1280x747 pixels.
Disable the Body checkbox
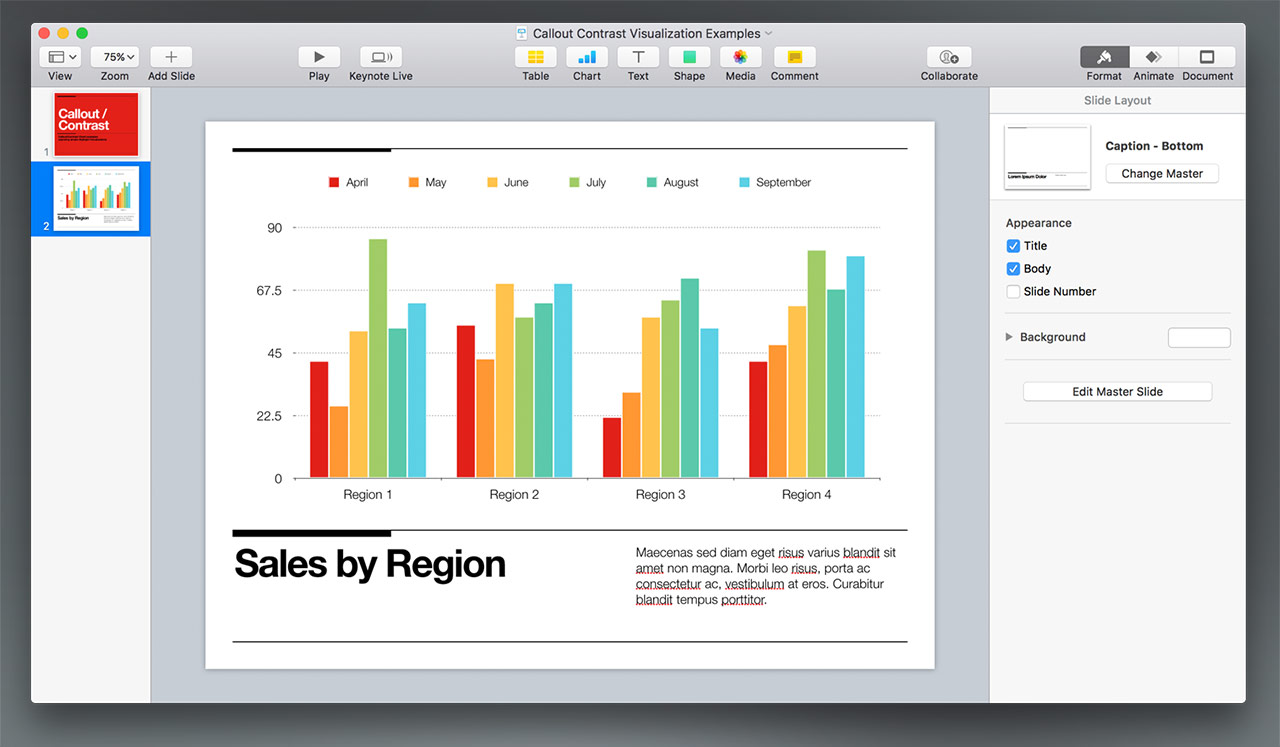pos(1013,269)
